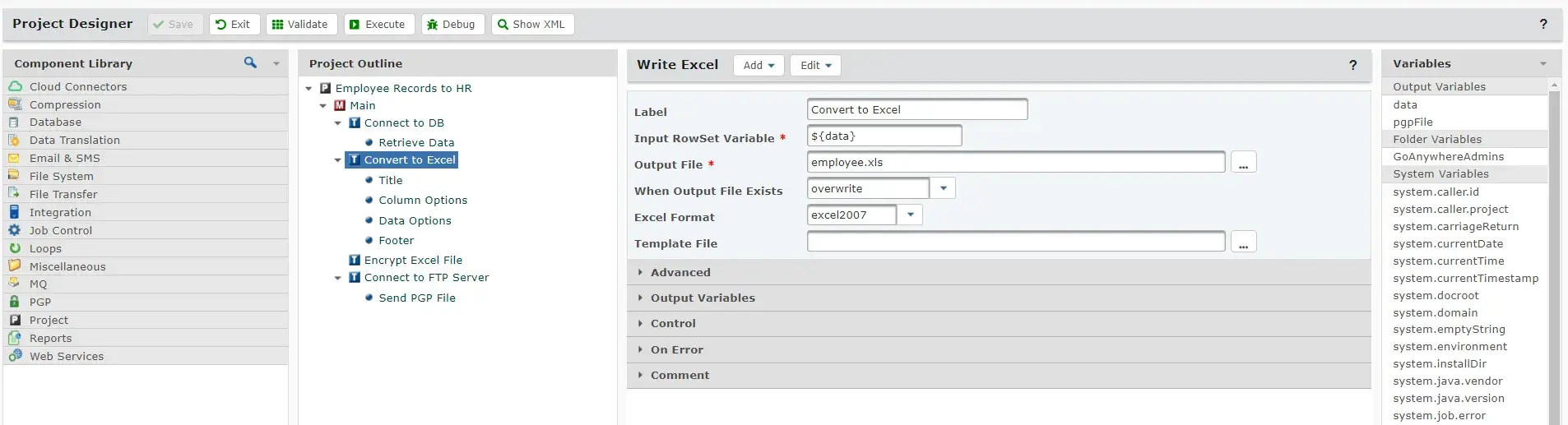Click the Validate button
Viewport: 1568px width, 425px height.
tap(301, 25)
